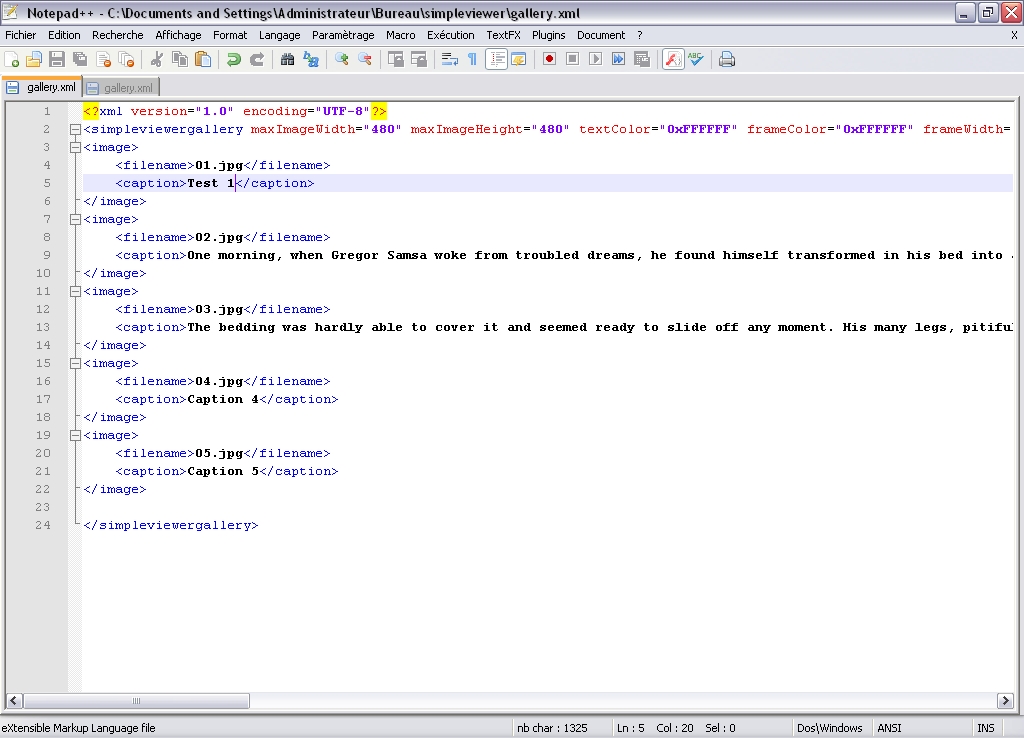Toggle word wrap in the toolbar
The image size is (1024, 738).
[450, 60]
